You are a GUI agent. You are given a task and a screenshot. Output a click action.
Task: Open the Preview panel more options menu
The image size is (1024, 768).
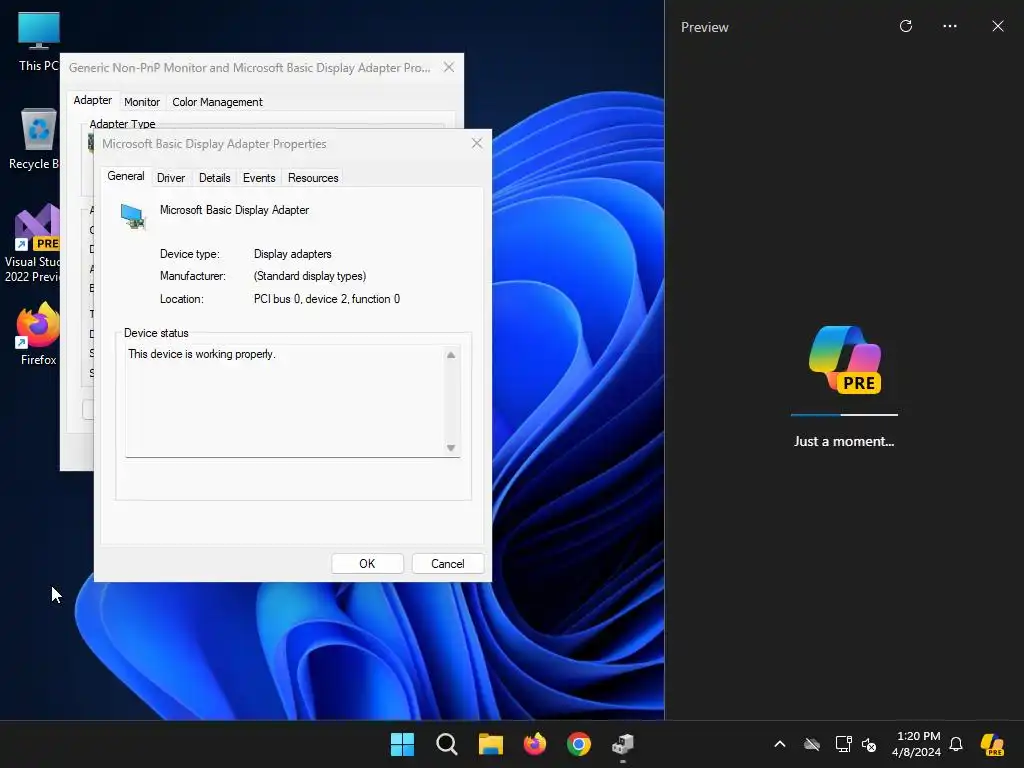pos(950,26)
